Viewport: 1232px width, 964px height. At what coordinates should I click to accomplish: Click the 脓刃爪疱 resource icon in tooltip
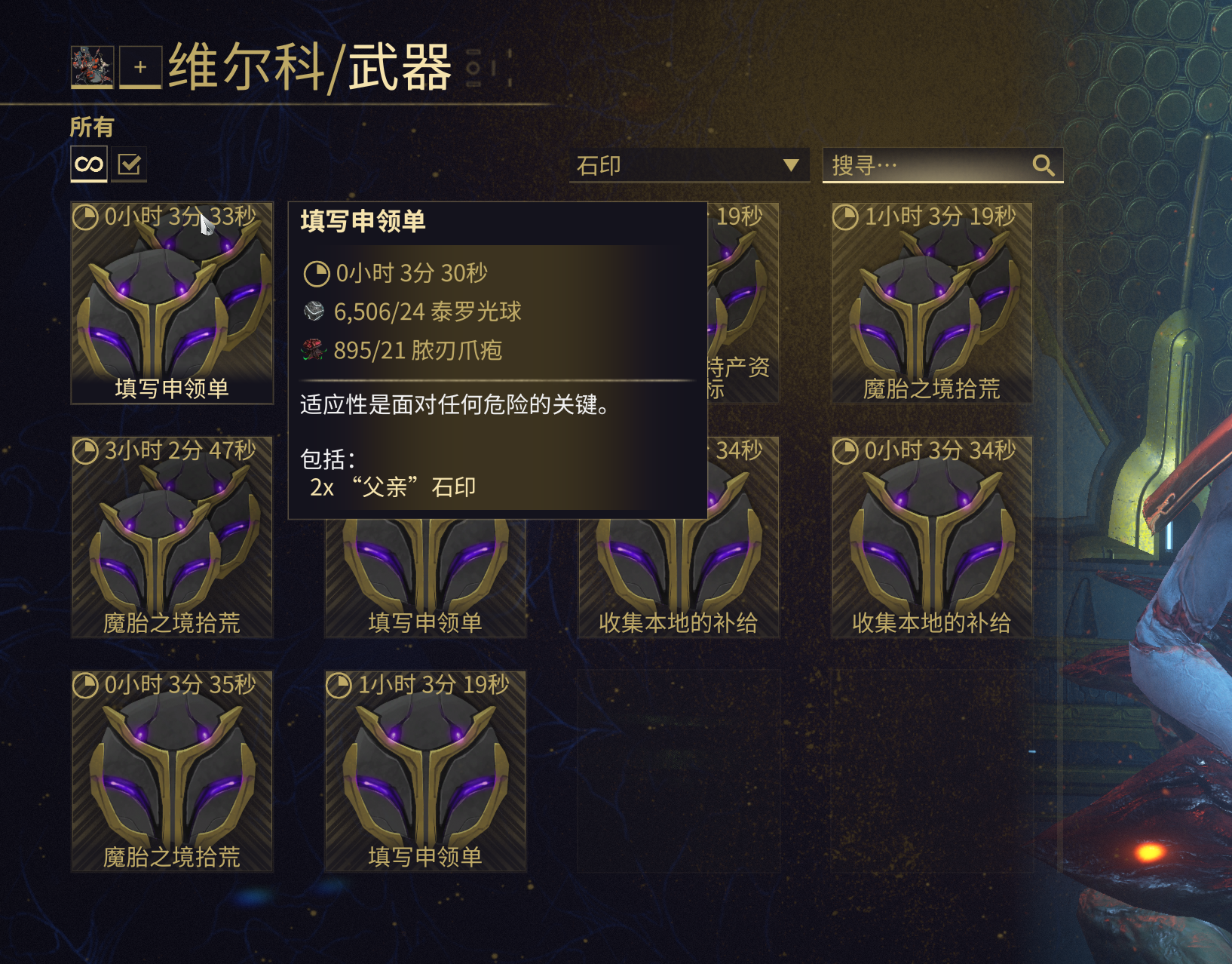[314, 350]
